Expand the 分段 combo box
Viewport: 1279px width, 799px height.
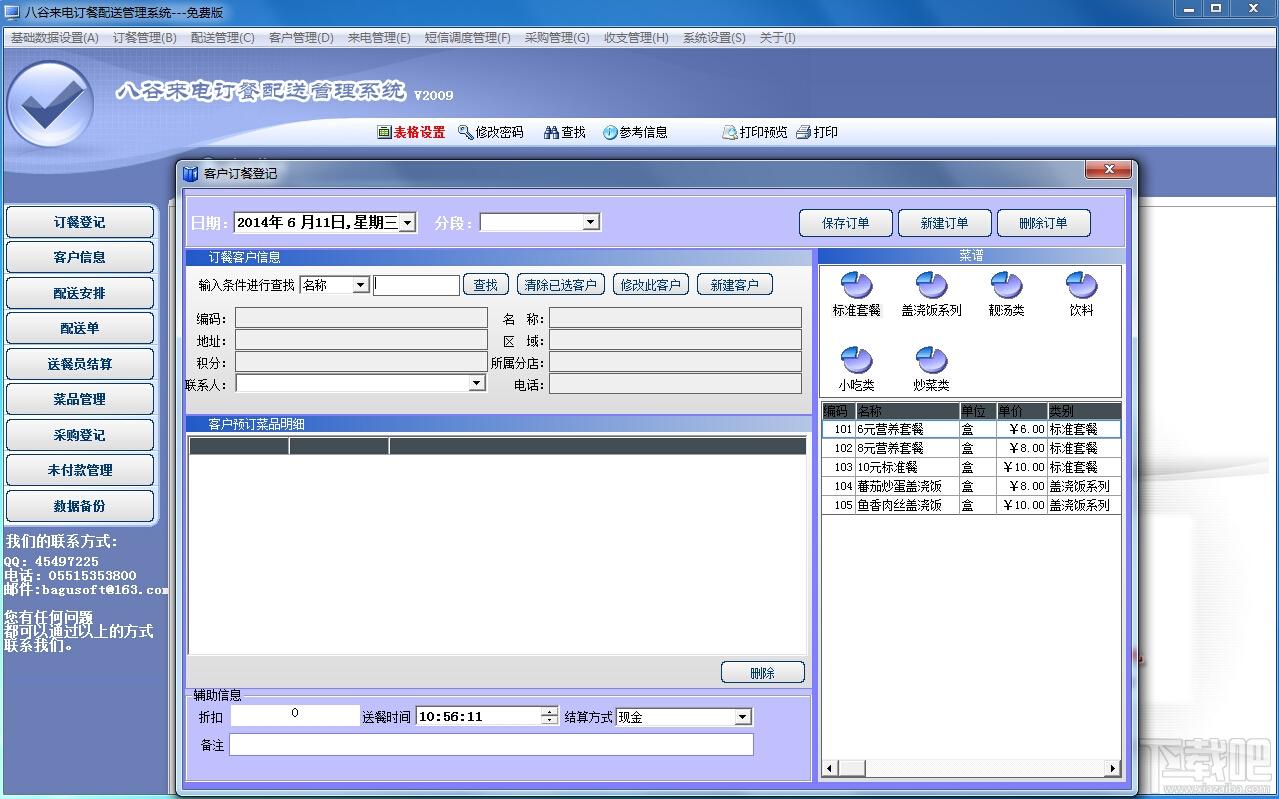(590, 222)
